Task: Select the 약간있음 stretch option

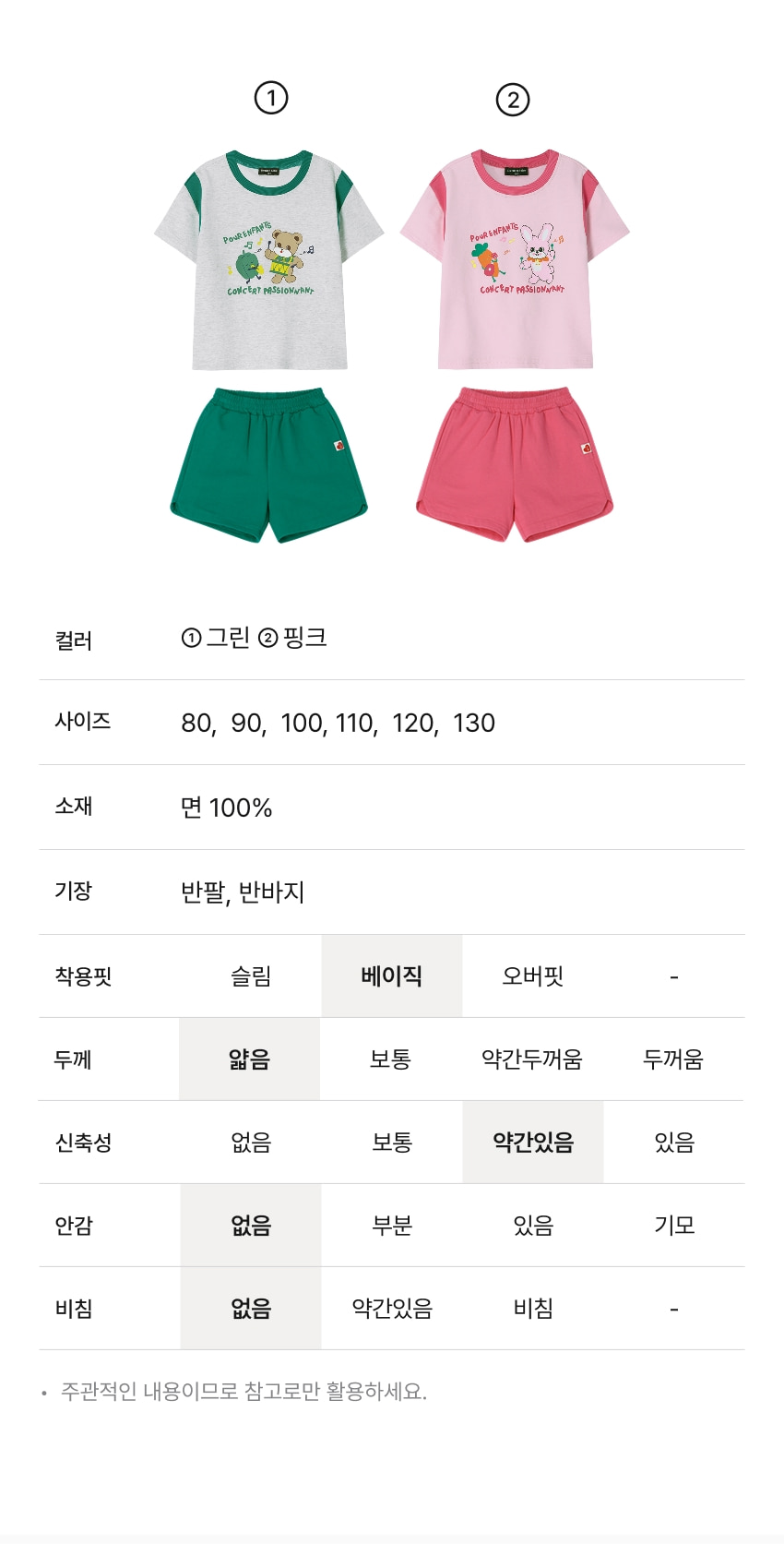Action: click(533, 1142)
